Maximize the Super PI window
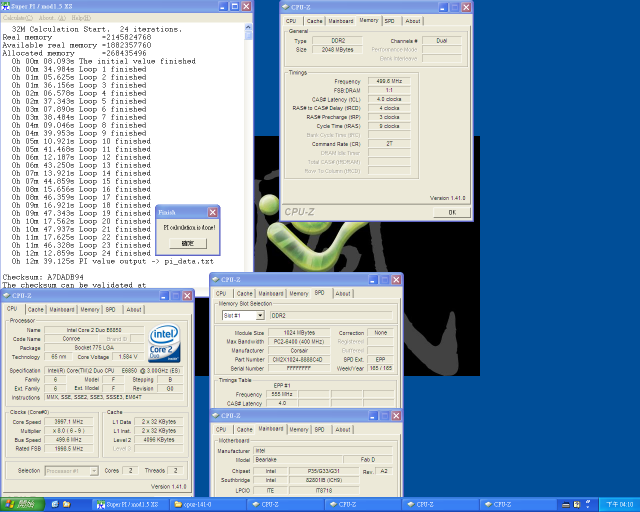 coord(235,7)
